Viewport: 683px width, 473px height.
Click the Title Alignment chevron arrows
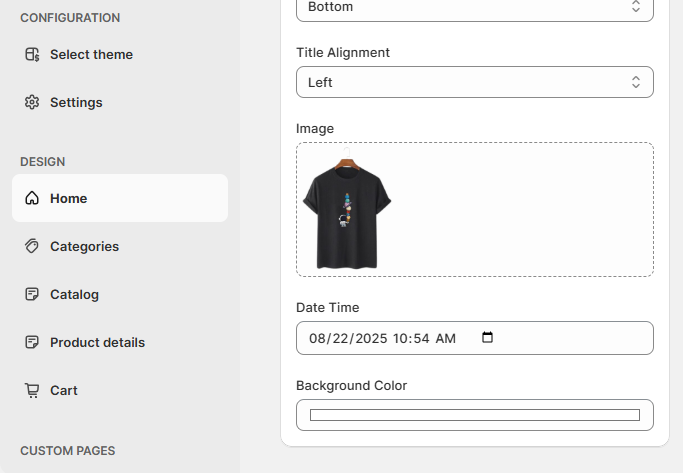[x=636, y=82]
